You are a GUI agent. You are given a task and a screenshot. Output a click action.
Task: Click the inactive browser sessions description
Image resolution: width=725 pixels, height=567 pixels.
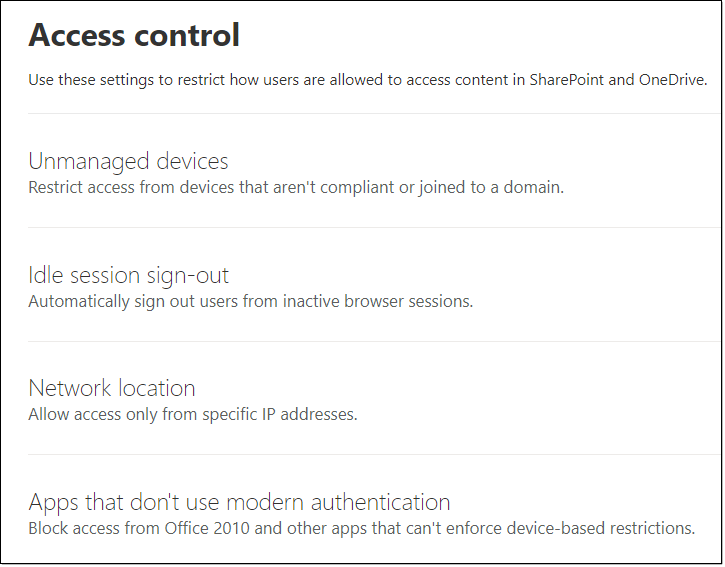point(250,301)
